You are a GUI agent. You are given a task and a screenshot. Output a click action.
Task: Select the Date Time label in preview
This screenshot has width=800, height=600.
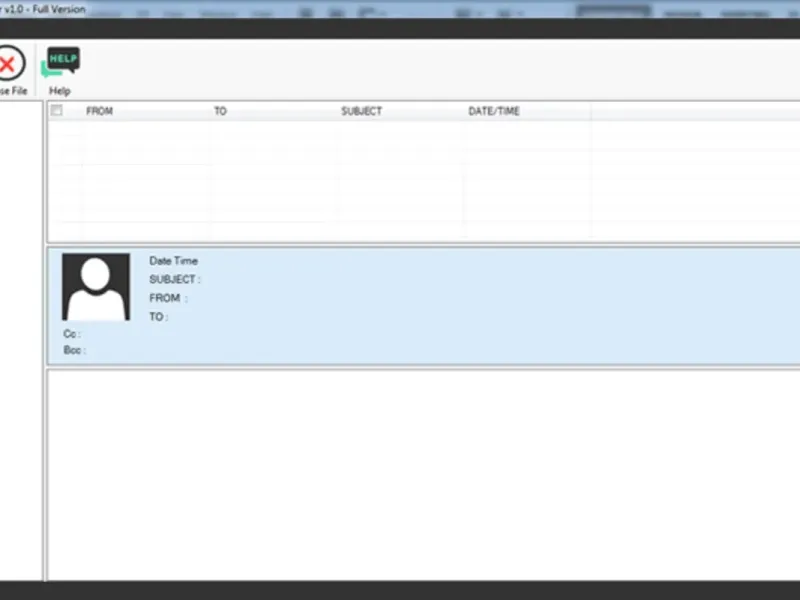173,261
